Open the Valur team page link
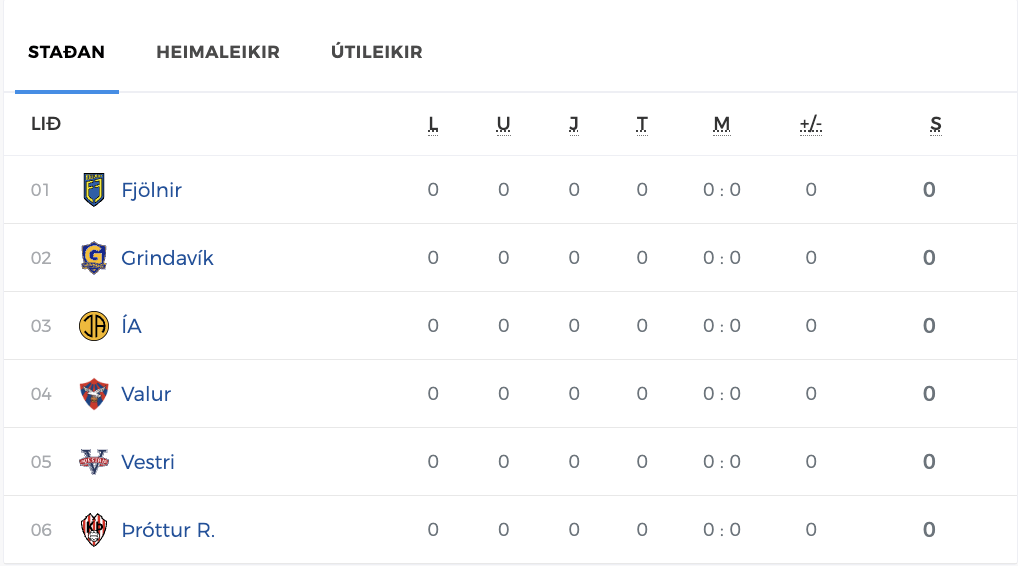 pos(146,394)
